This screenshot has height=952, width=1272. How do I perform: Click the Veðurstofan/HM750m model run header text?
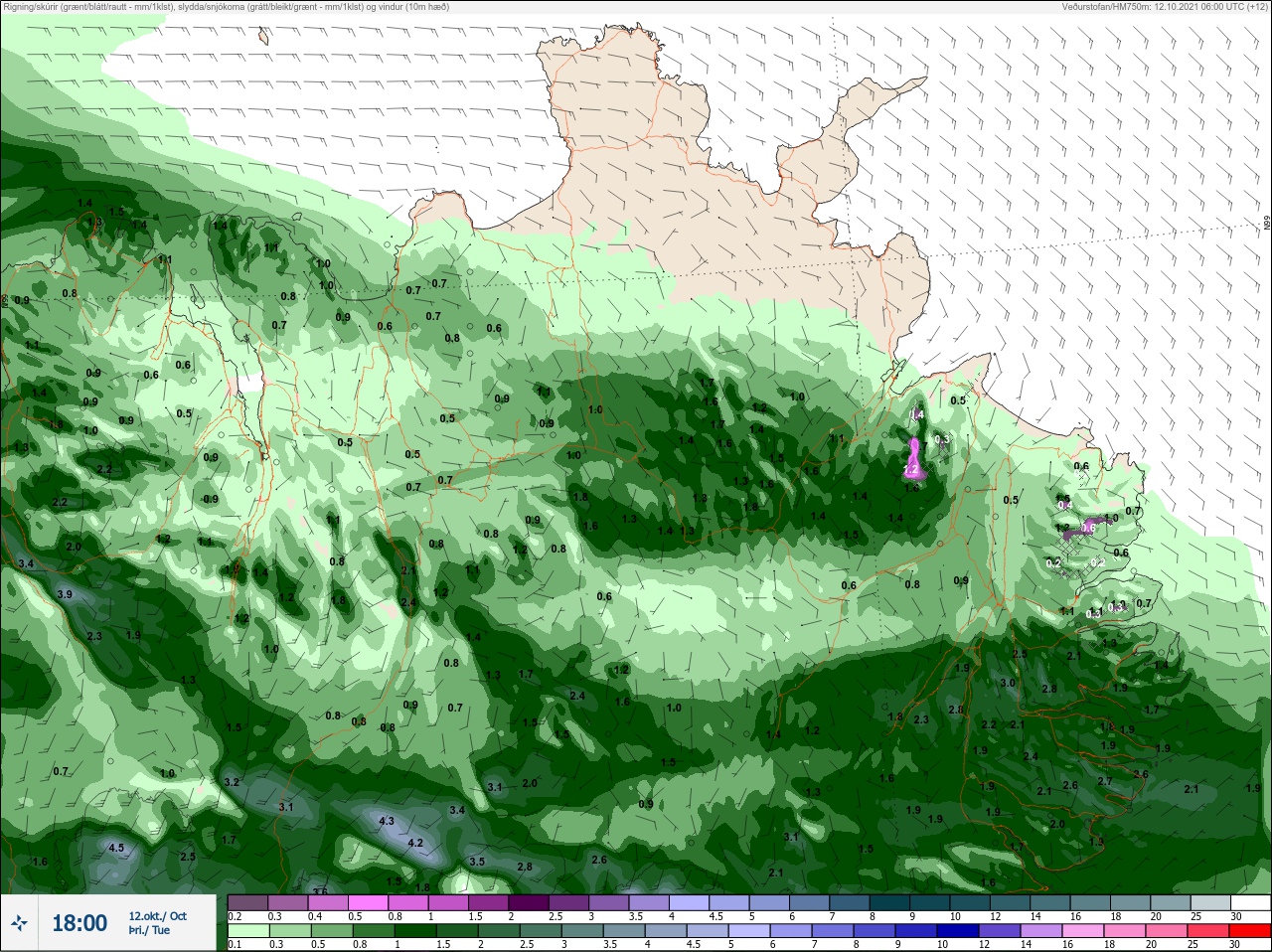pyautogui.click(x=1165, y=6)
